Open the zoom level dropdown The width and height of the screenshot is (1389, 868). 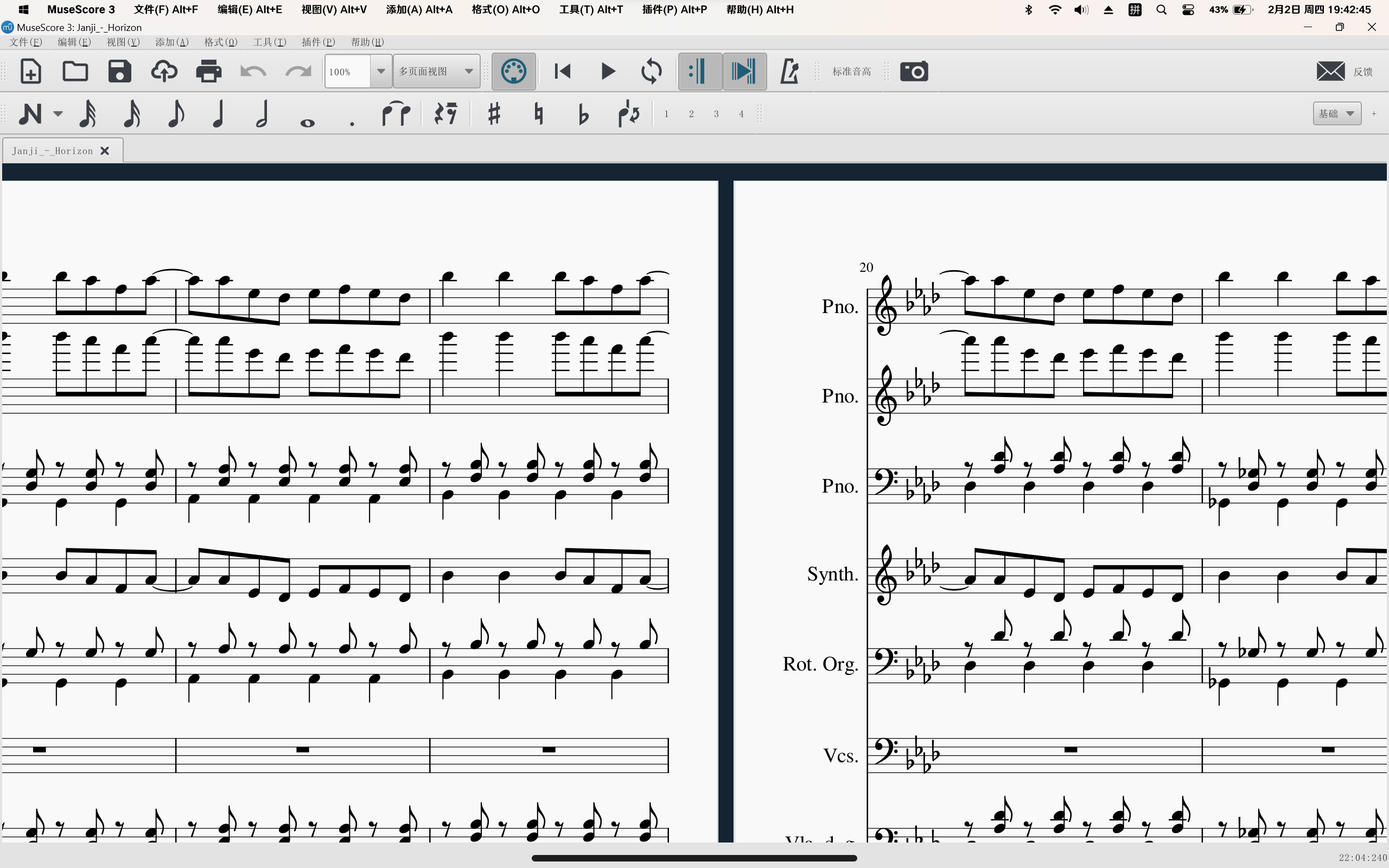click(380, 72)
